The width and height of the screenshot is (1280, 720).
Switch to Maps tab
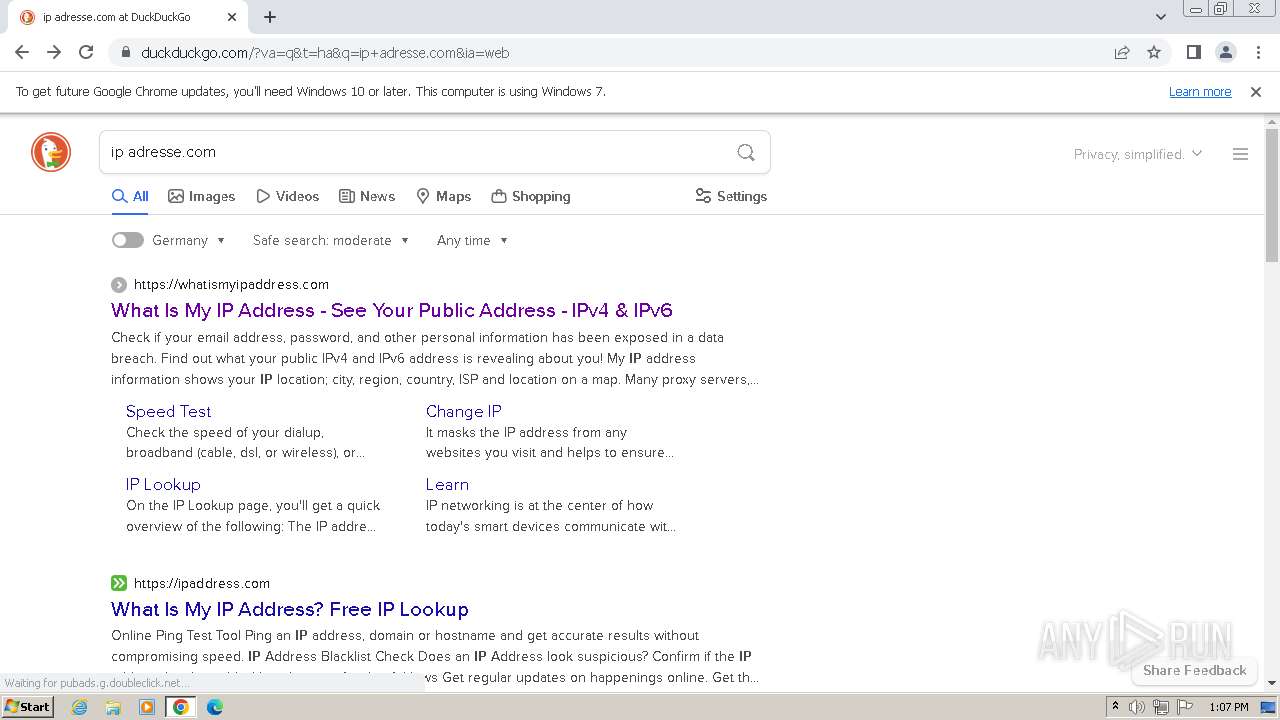[x=443, y=196]
